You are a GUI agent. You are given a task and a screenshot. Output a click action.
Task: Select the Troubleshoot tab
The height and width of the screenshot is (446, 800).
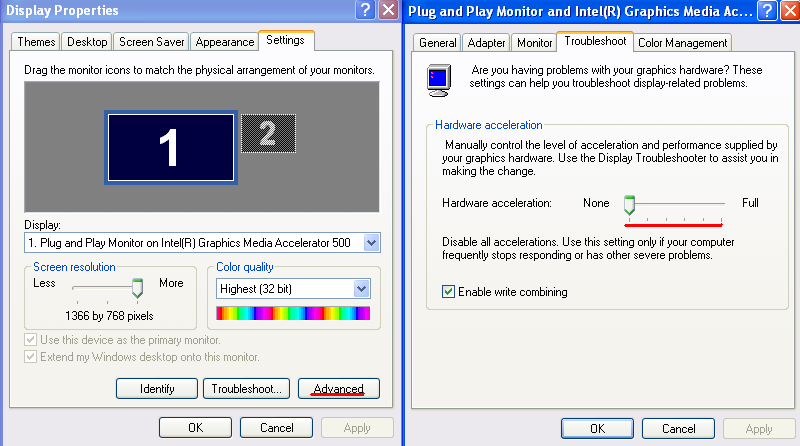tap(595, 41)
